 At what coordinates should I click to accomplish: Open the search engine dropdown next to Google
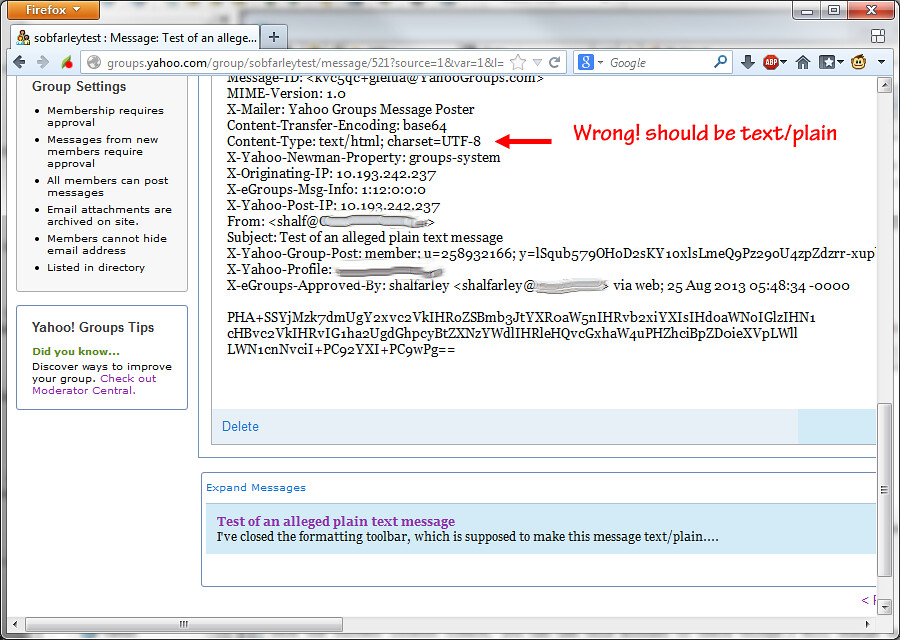pyautogui.click(x=599, y=62)
